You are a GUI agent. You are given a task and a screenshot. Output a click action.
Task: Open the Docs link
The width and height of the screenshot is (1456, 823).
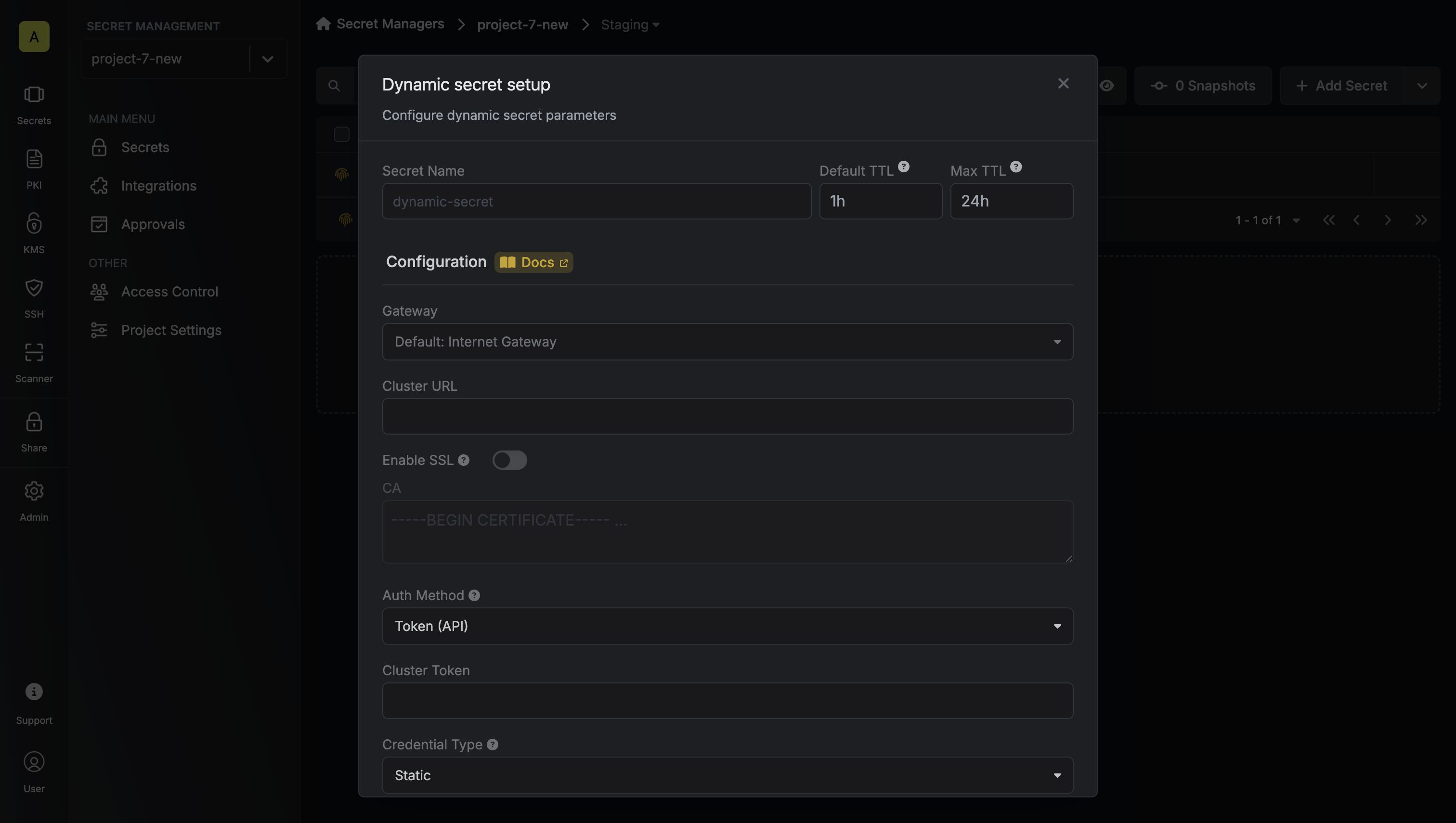[533, 262]
